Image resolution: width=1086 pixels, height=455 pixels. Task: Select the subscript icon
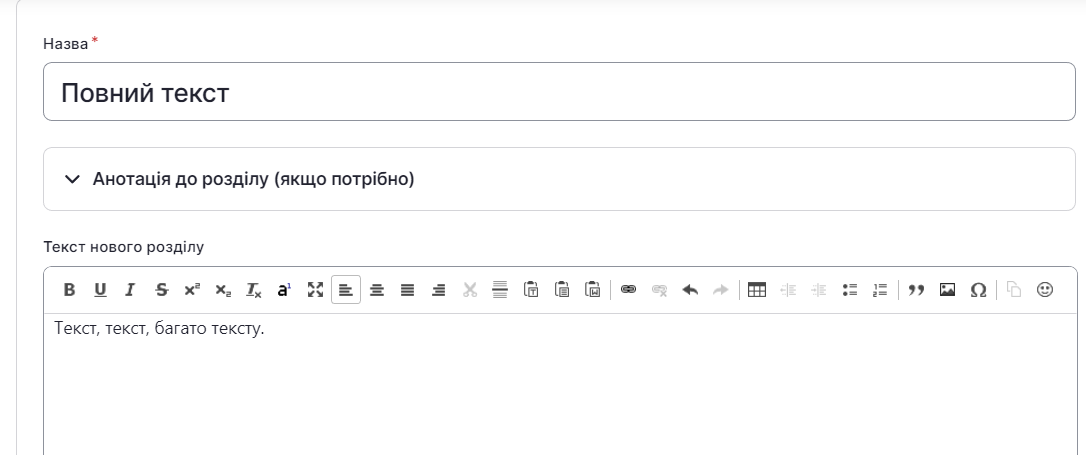point(223,289)
